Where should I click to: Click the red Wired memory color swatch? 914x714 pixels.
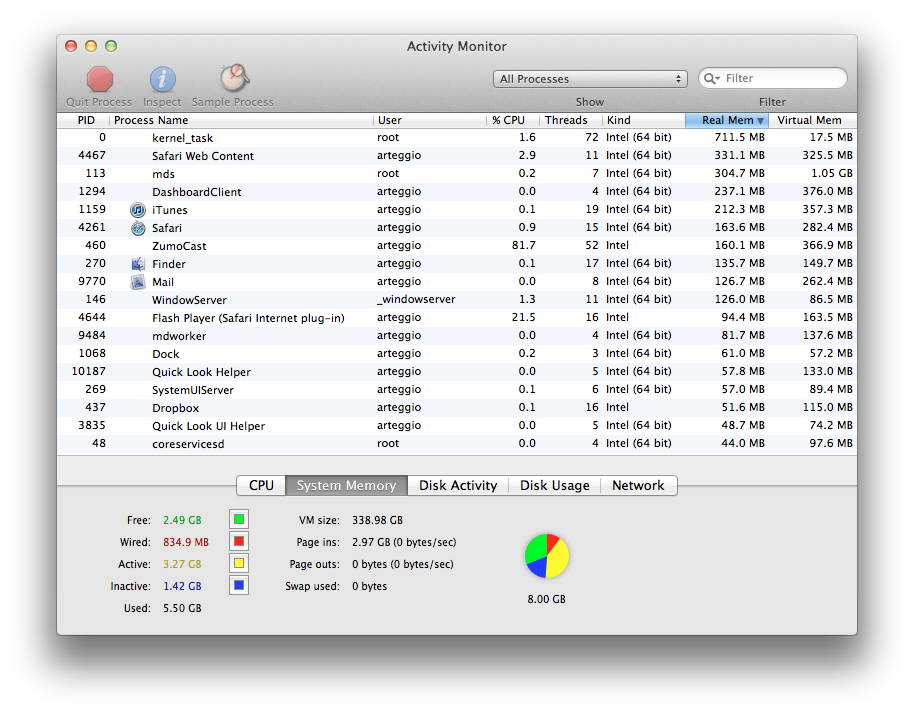click(x=239, y=541)
